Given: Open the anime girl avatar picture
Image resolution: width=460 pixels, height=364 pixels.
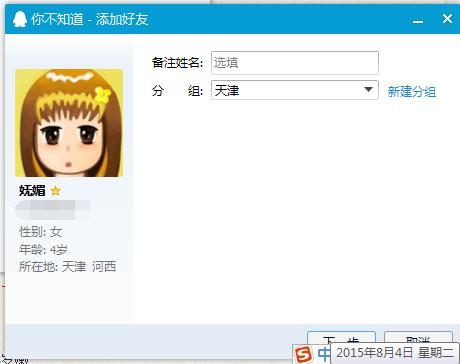Looking at the screenshot, I should click(69, 123).
